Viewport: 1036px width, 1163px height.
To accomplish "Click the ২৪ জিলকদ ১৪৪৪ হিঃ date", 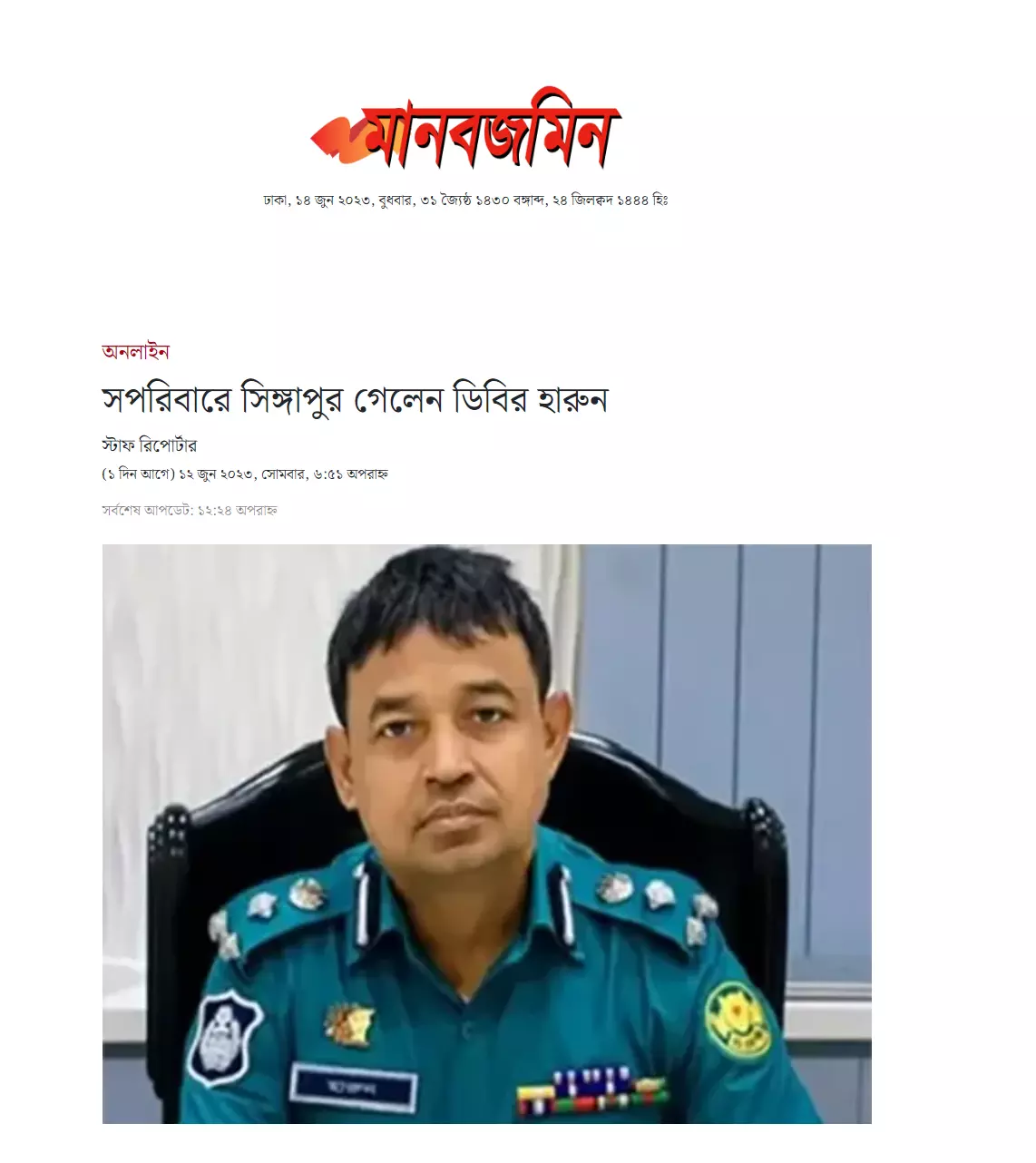I will pyautogui.click(x=610, y=200).
